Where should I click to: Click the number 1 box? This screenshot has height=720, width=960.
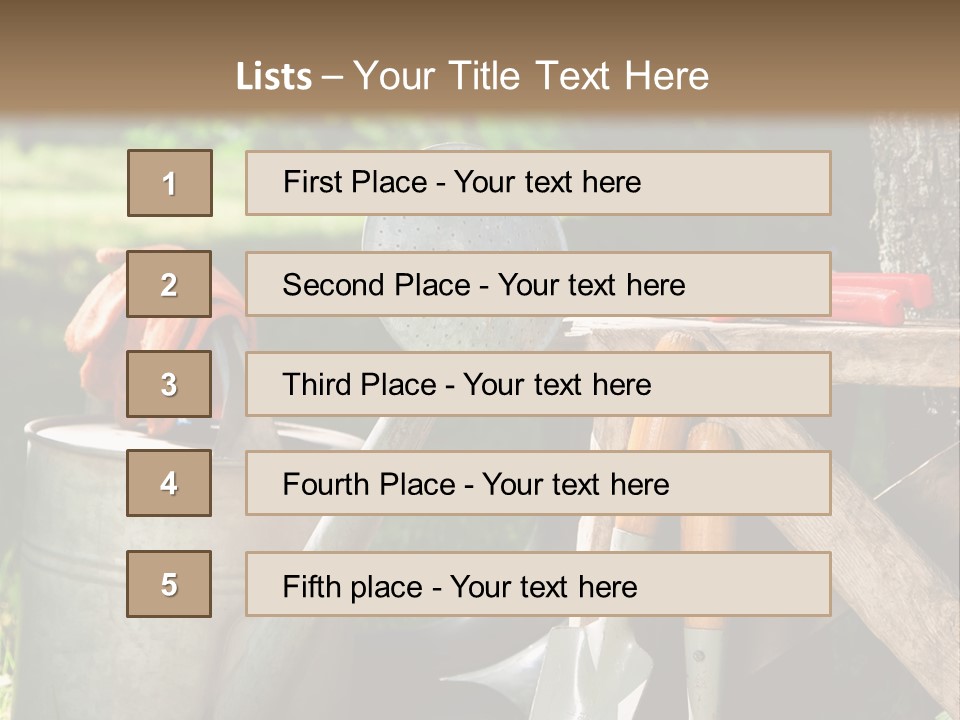pos(169,183)
